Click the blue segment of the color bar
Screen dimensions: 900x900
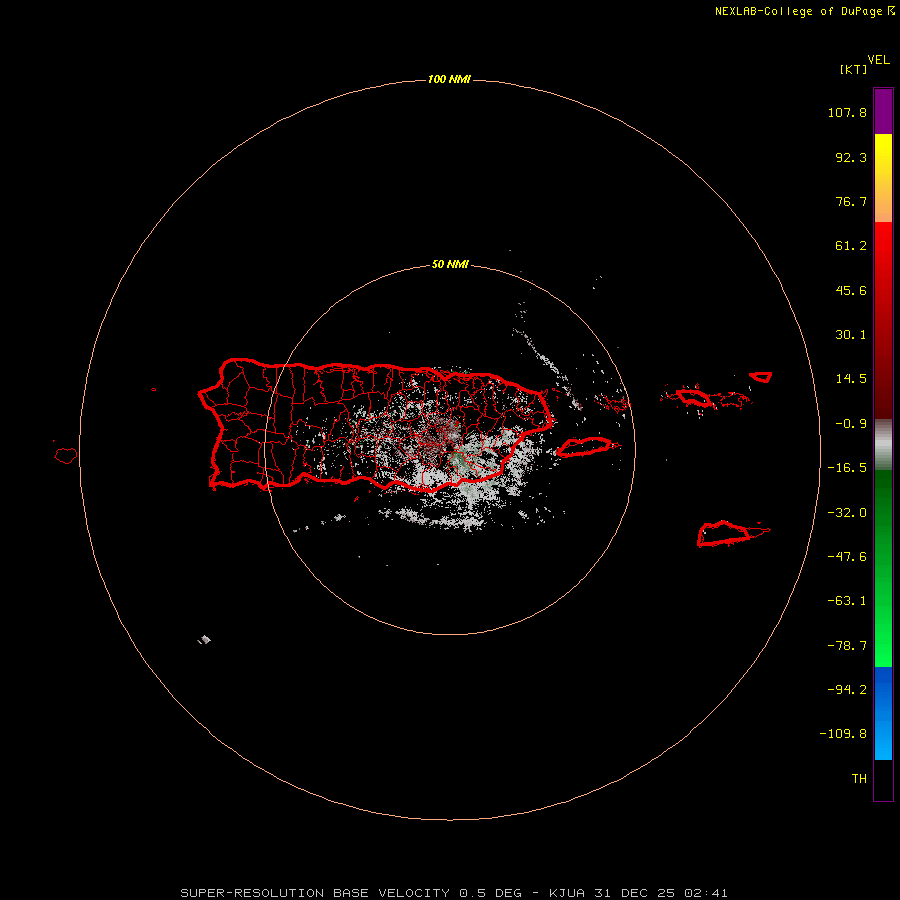[883, 713]
